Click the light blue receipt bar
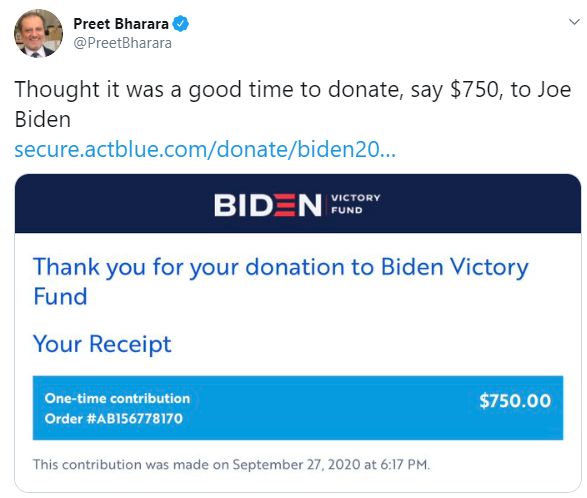The width and height of the screenshot is (587, 498). tap(298, 408)
